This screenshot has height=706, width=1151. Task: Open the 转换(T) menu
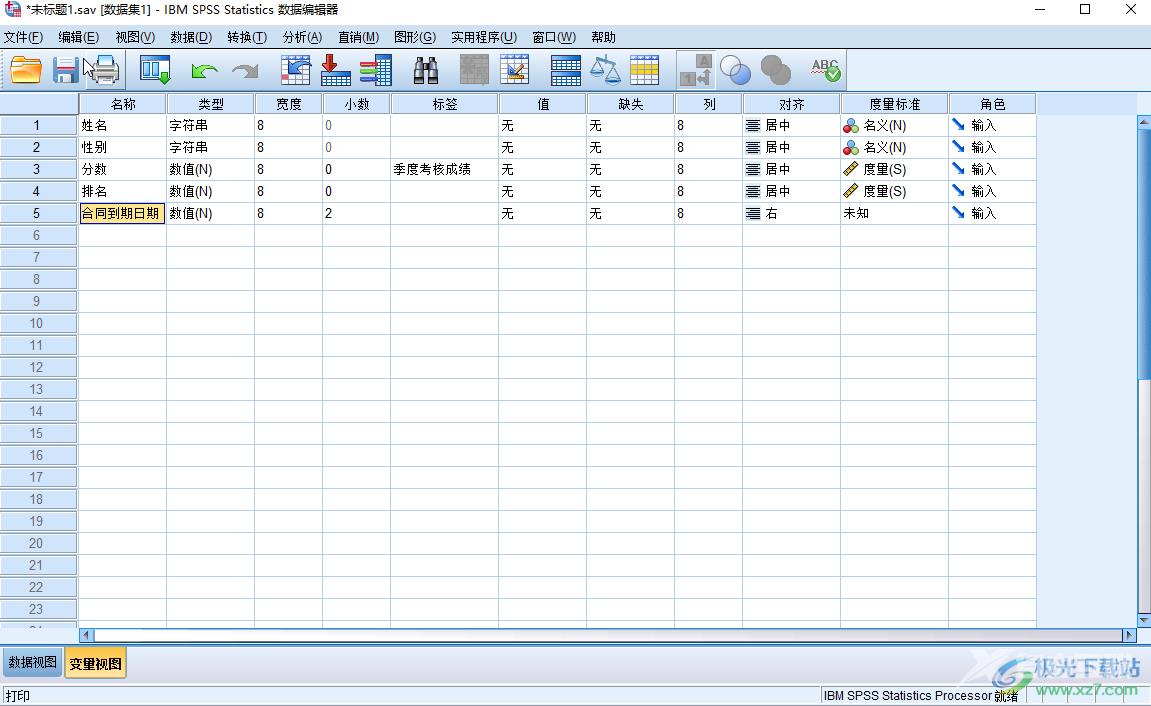[x=247, y=37]
